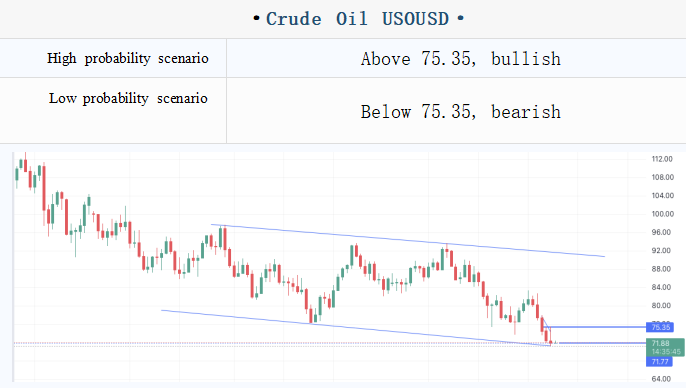
Task: Click the 104.00 axis value
Action: click(x=662, y=196)
